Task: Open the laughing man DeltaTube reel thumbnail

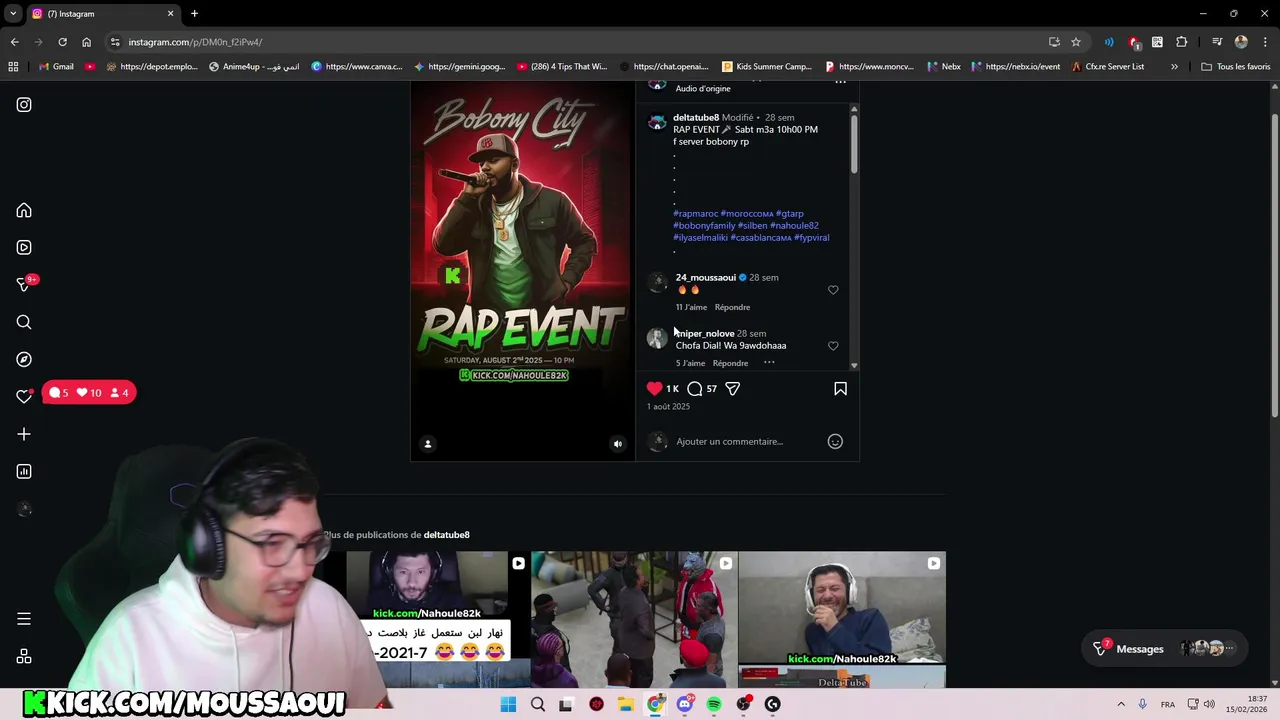Action: [842, 619]
